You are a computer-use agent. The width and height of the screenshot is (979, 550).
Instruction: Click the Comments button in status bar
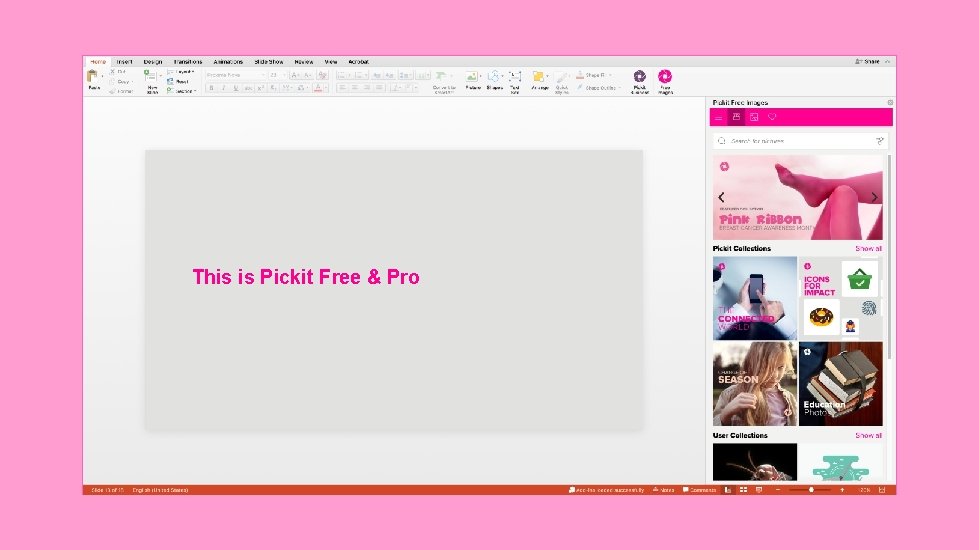tap(699, 490)
